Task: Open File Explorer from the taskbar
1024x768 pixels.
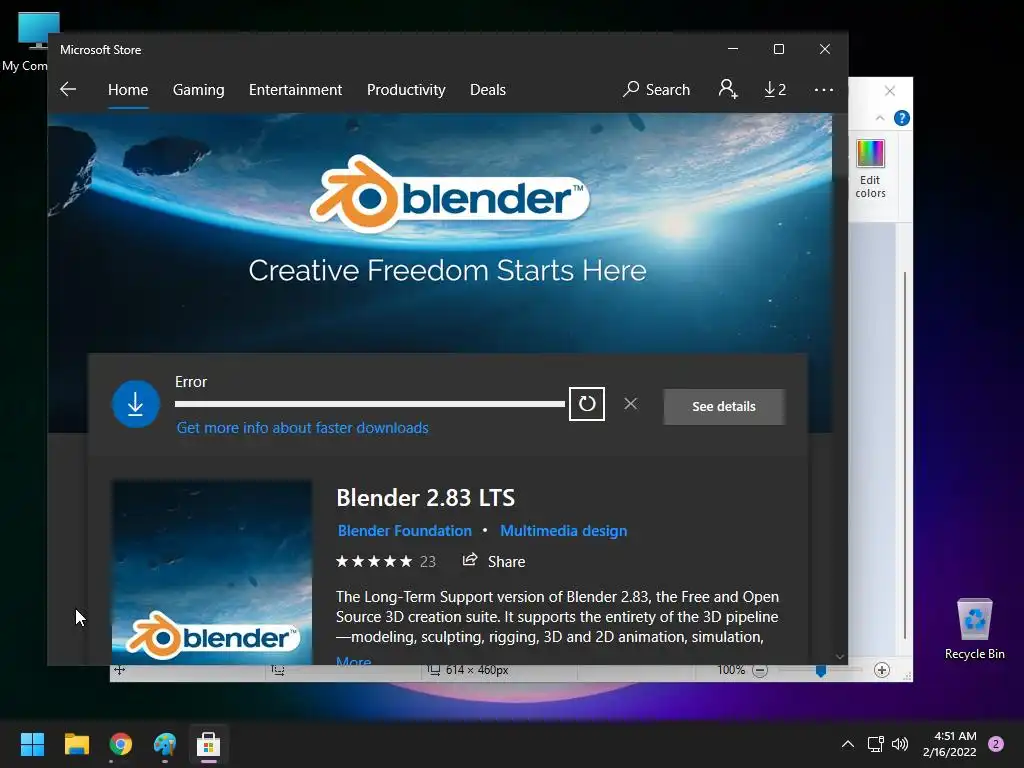Action: pyautogui.click(x=76, y=744)
